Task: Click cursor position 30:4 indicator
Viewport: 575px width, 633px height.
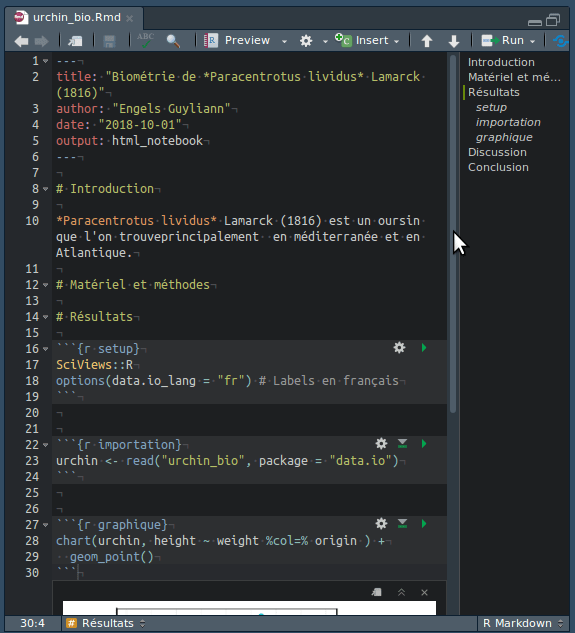Action: point(33,623)
